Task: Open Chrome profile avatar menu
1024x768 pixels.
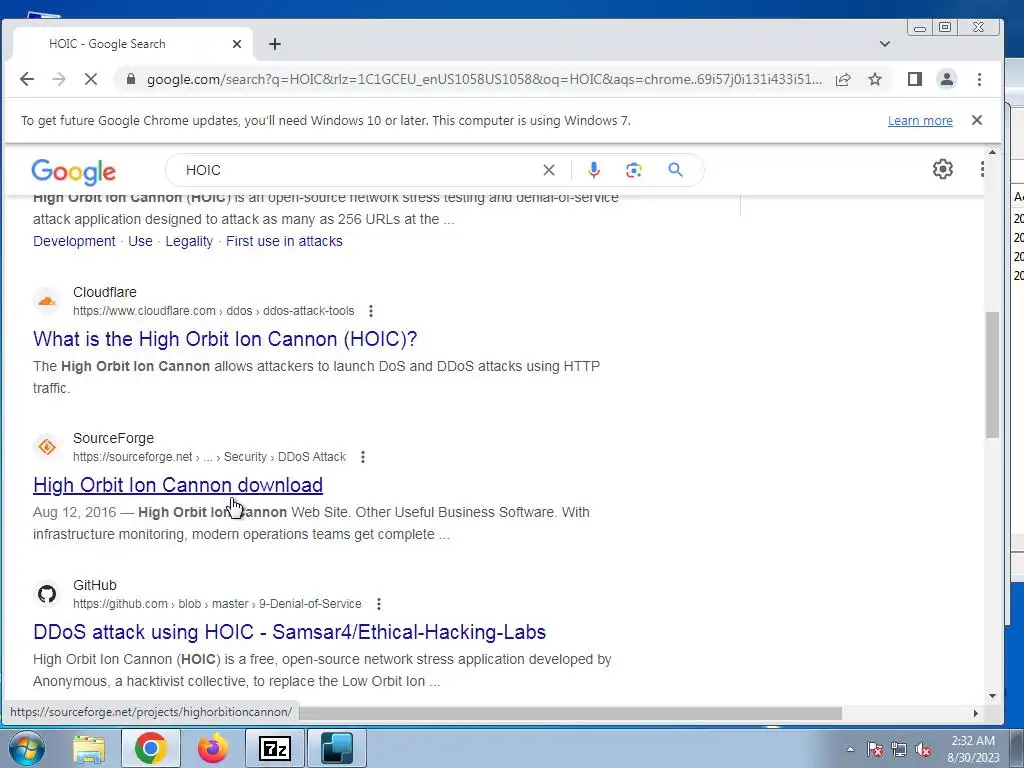Action: pos(946,79)
